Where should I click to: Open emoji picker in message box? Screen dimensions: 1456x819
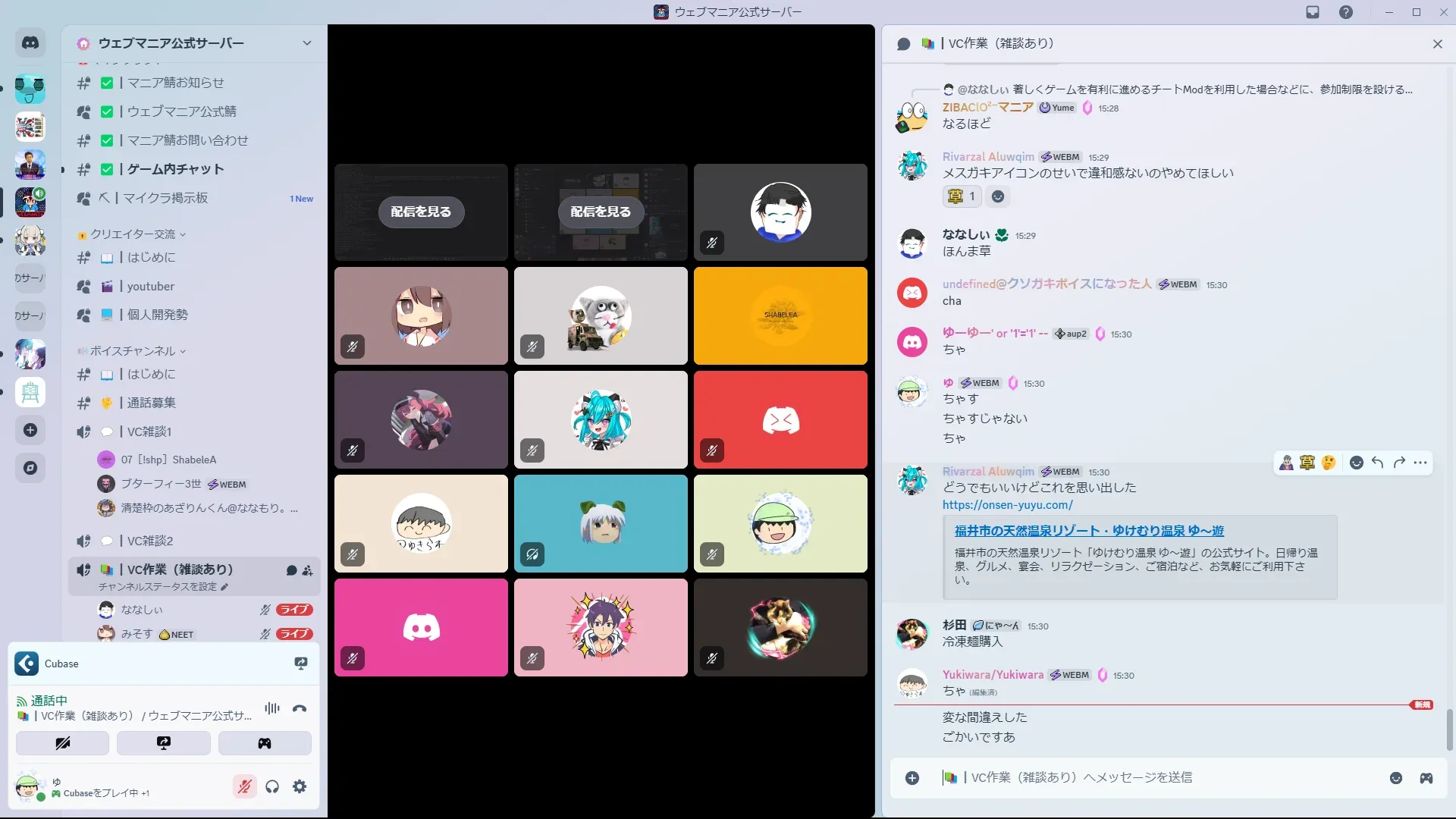1396,778
